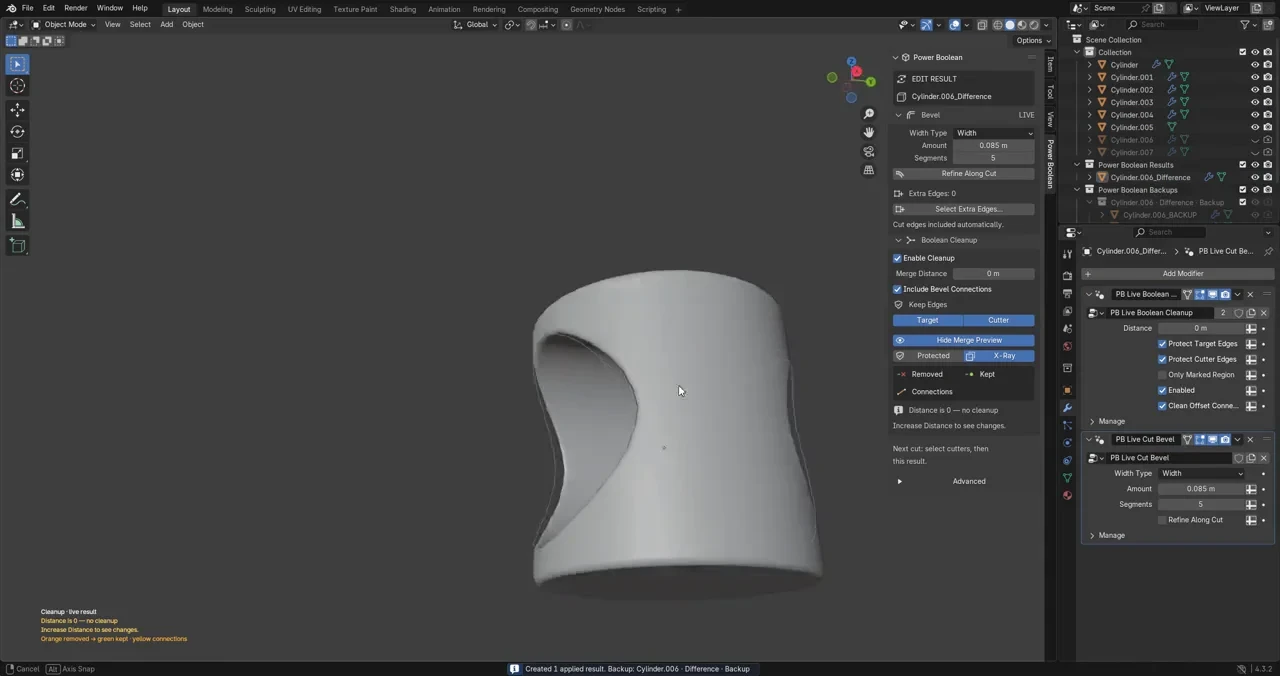
Task: Select the Measure tool
Action: [x=17, y=221]
